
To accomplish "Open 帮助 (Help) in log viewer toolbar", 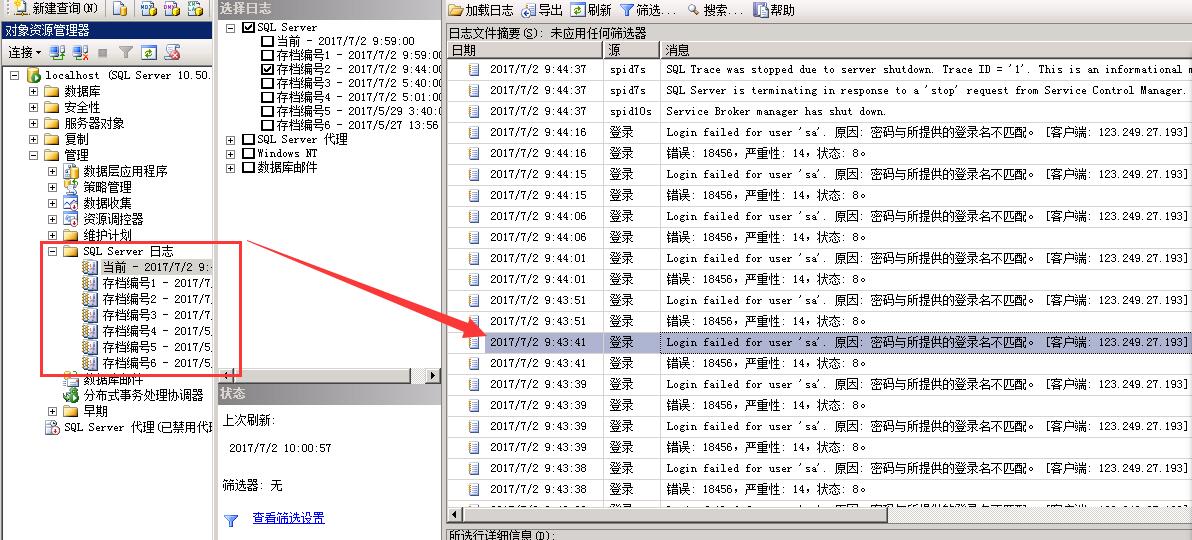I will click(761, 10).
